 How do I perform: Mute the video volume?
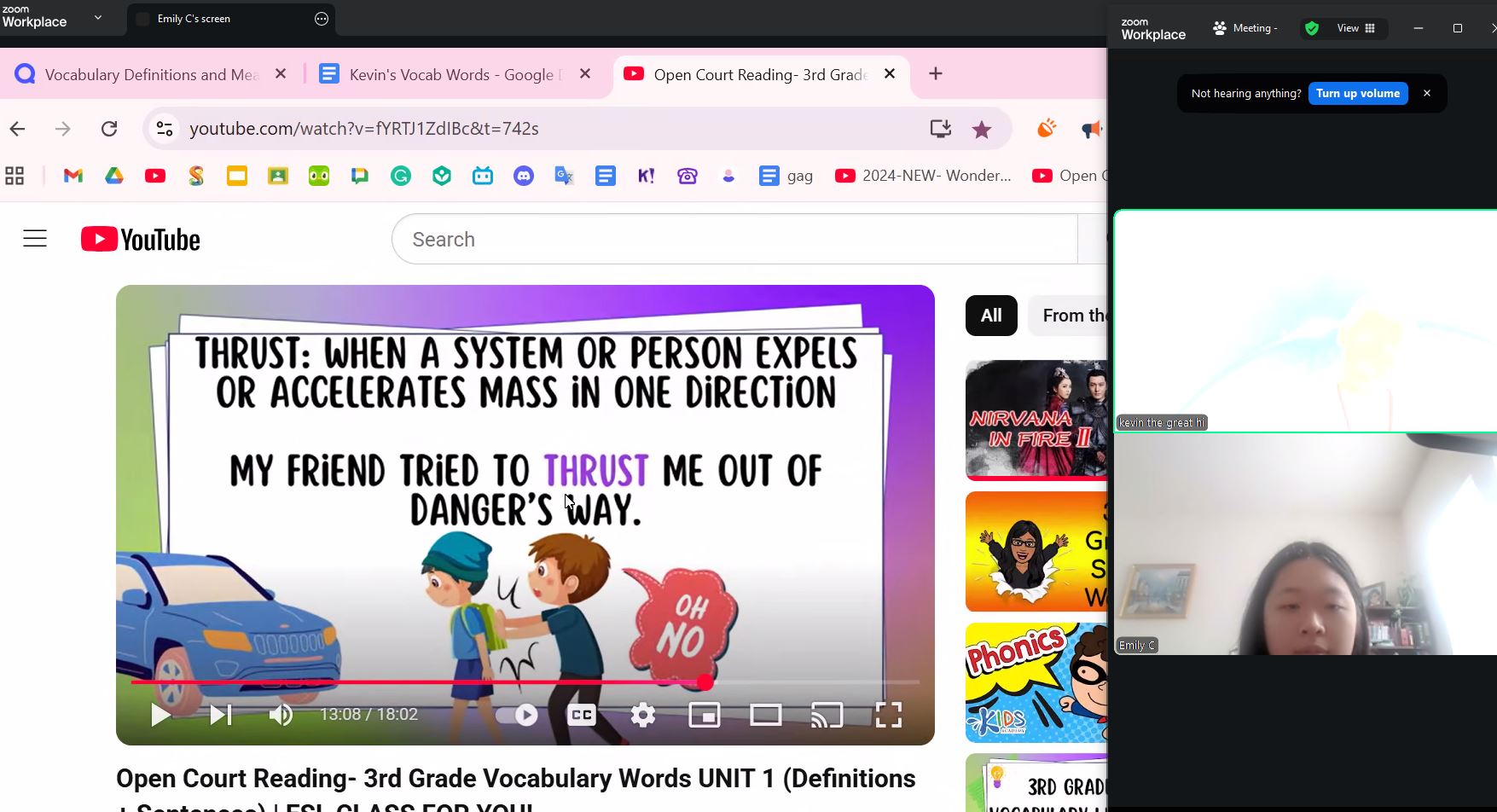coord(281,715)
